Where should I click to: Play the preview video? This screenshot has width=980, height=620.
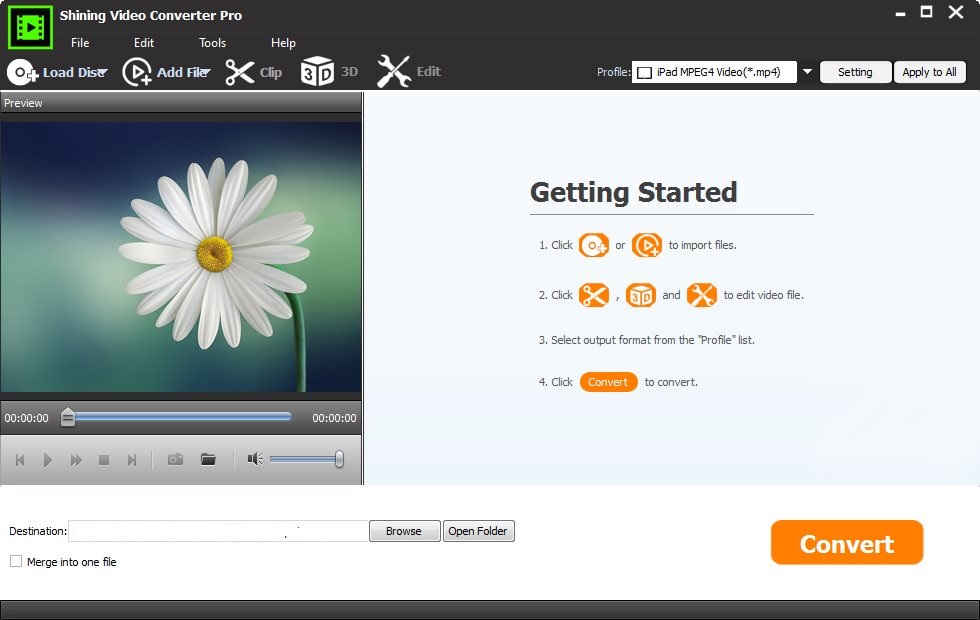(x=48, y=460)
